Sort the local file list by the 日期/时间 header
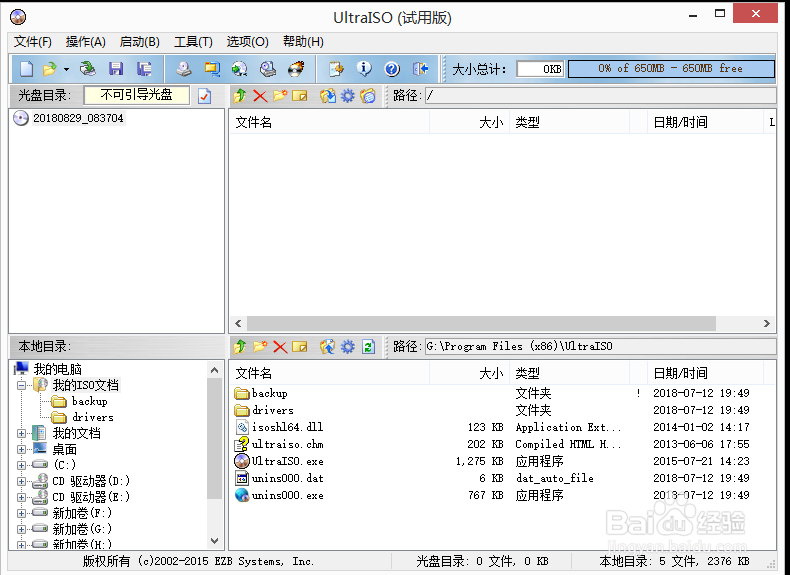The width and height of the screenshot is (790, 575). [x=705, y=373]
